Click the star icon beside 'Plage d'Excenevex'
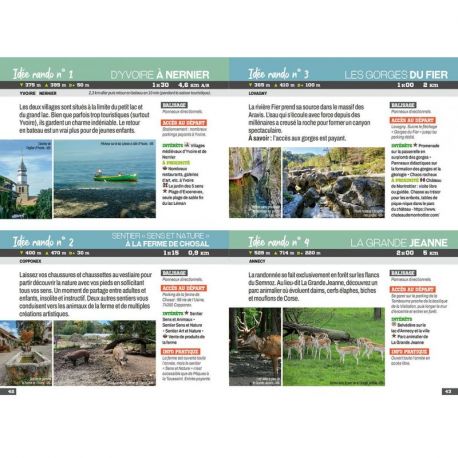This screenshot has width=458, height=458. click(165, 192)
